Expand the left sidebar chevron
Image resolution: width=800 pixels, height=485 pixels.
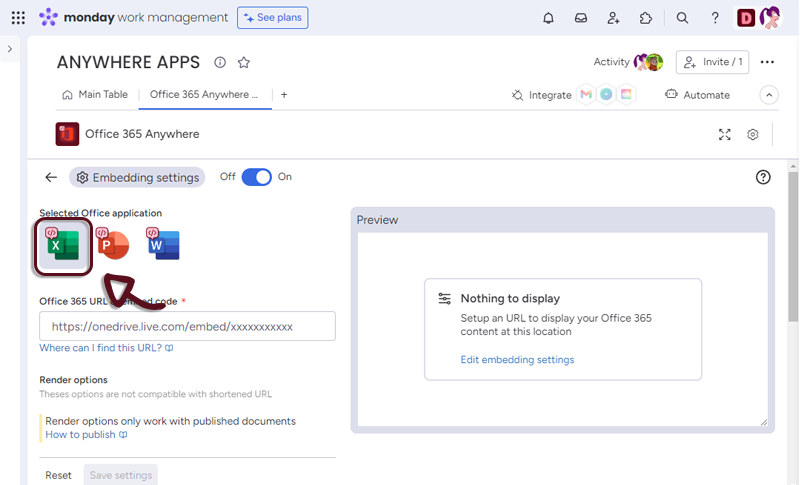click(10, 49)
